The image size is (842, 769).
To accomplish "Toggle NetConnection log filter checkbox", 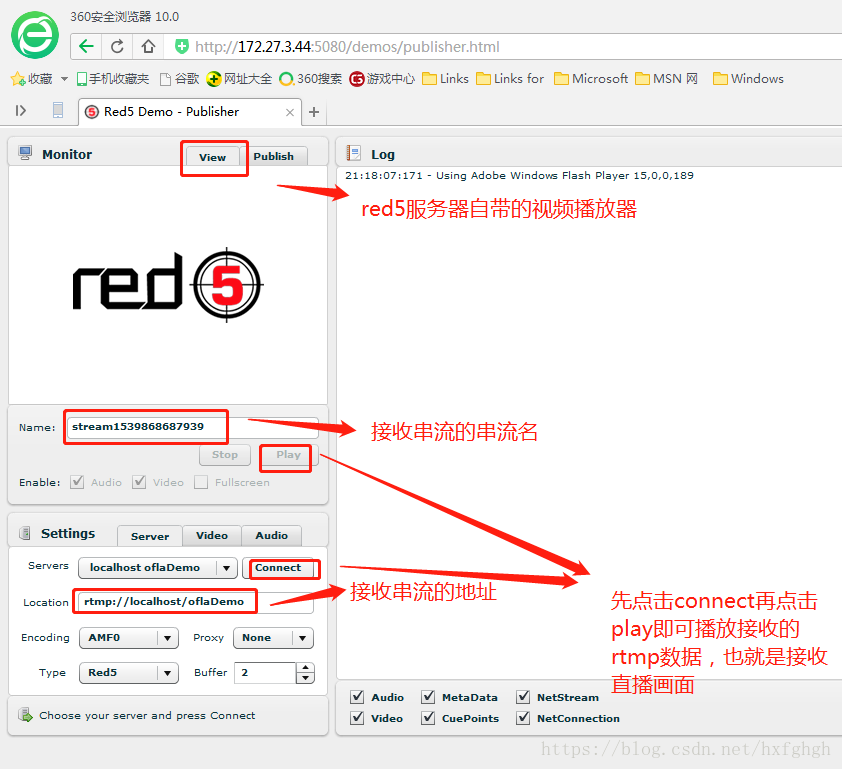I will 523,718.
